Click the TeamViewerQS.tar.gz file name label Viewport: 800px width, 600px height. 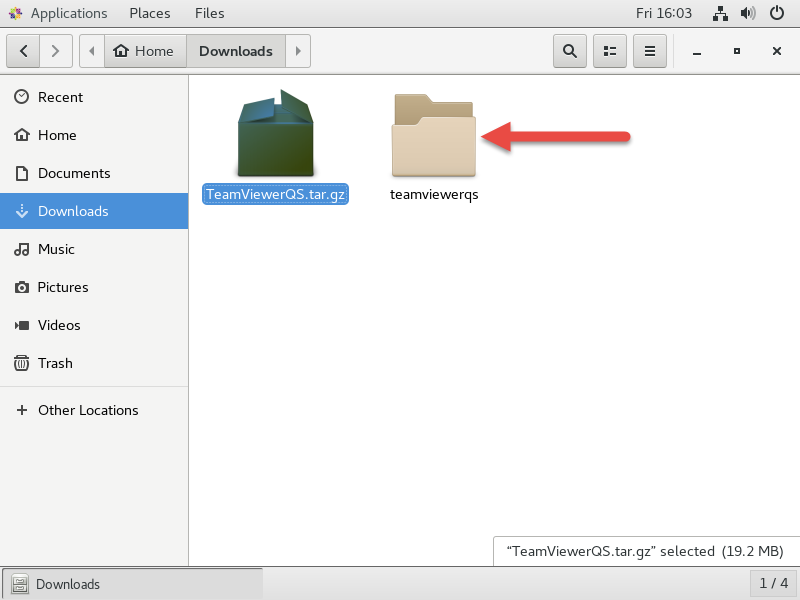276,194
